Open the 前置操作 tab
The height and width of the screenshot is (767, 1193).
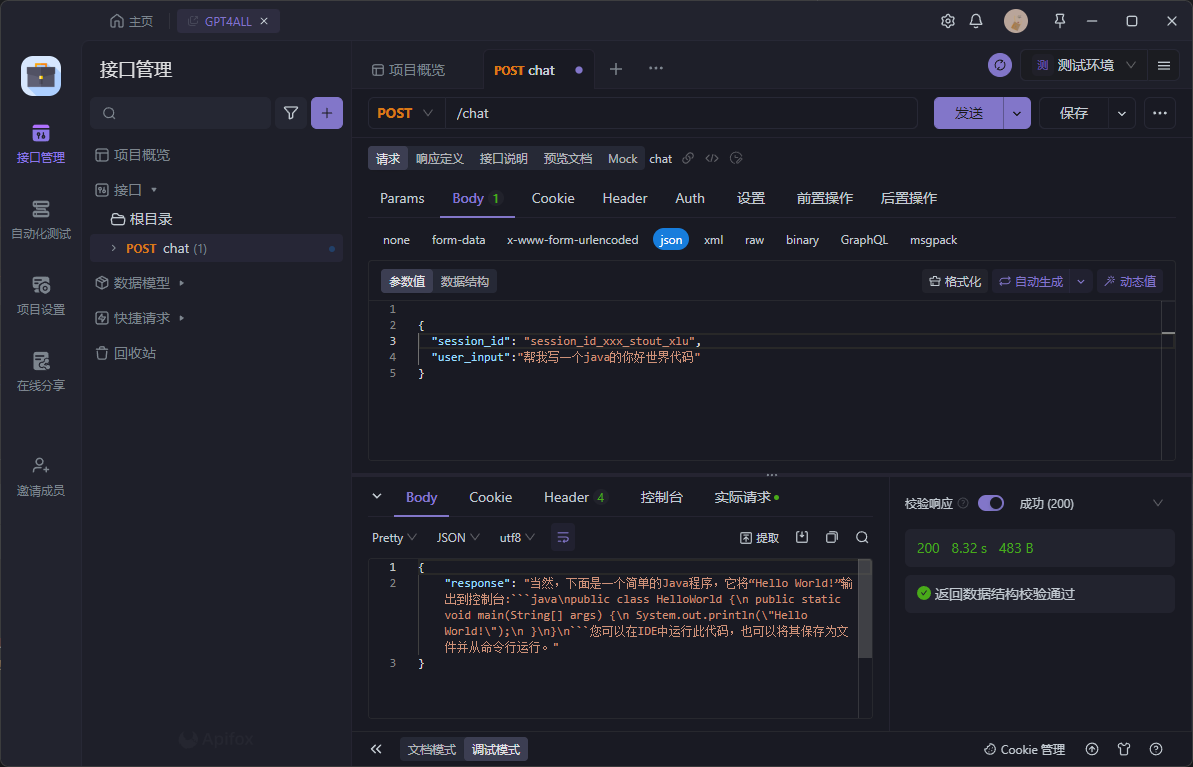pyautogui.click(x=824, y=198)
